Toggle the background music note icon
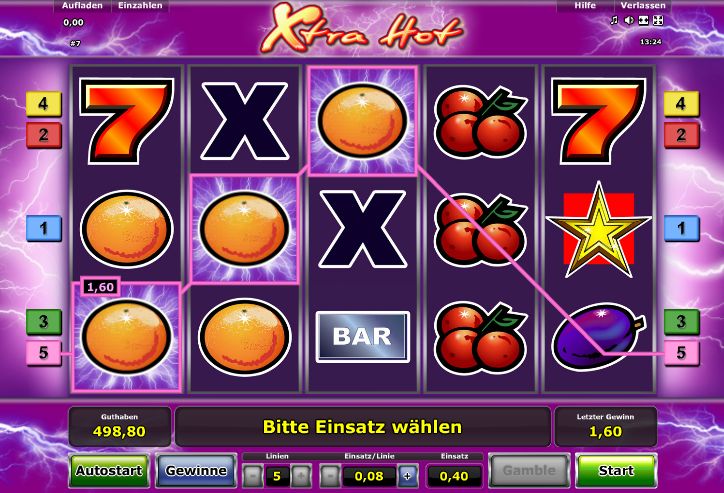This screenshot has height=493, width=724. coord(614,20)
